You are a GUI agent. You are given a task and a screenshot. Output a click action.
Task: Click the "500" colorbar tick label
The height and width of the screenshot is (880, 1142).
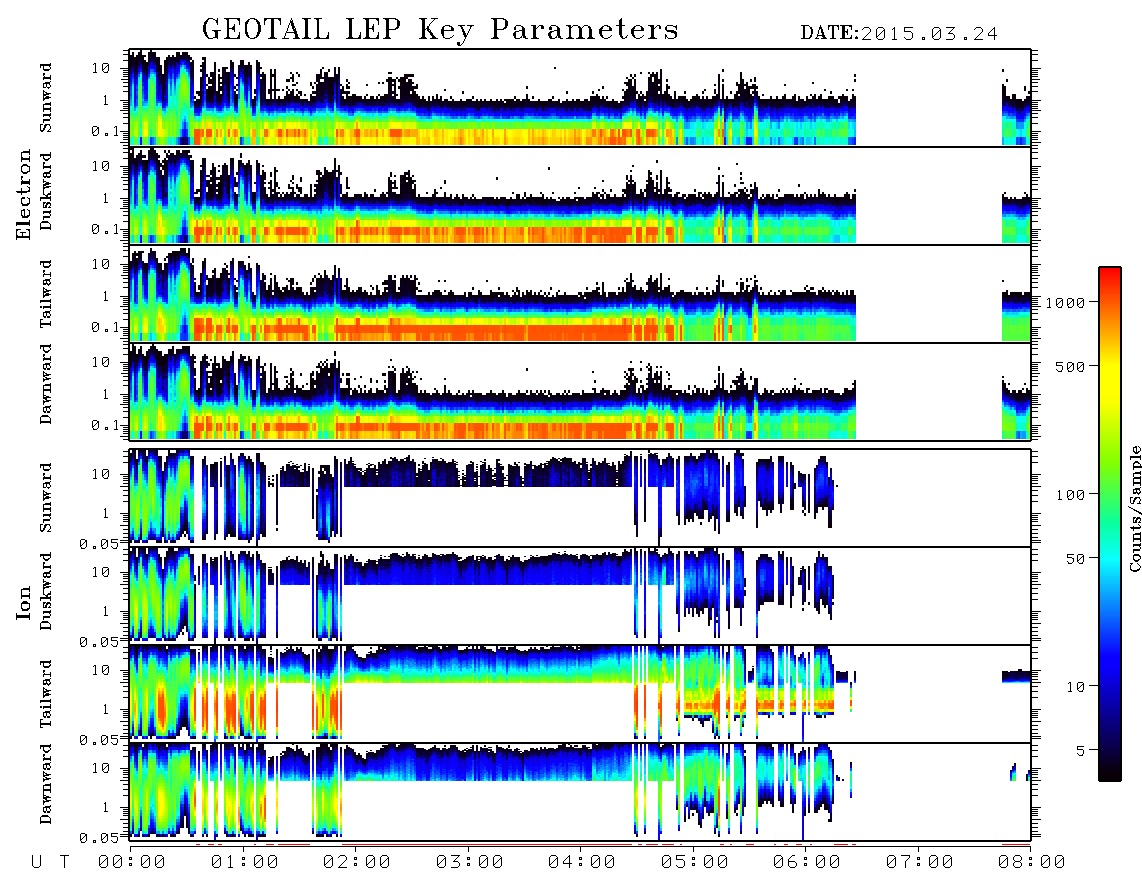coord(1071,366)
